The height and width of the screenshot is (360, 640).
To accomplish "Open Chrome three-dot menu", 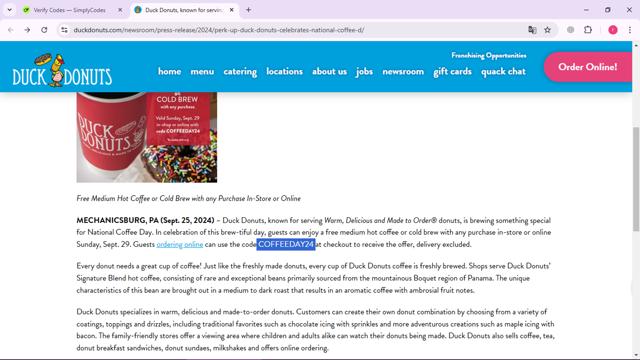I will [630, 30].
